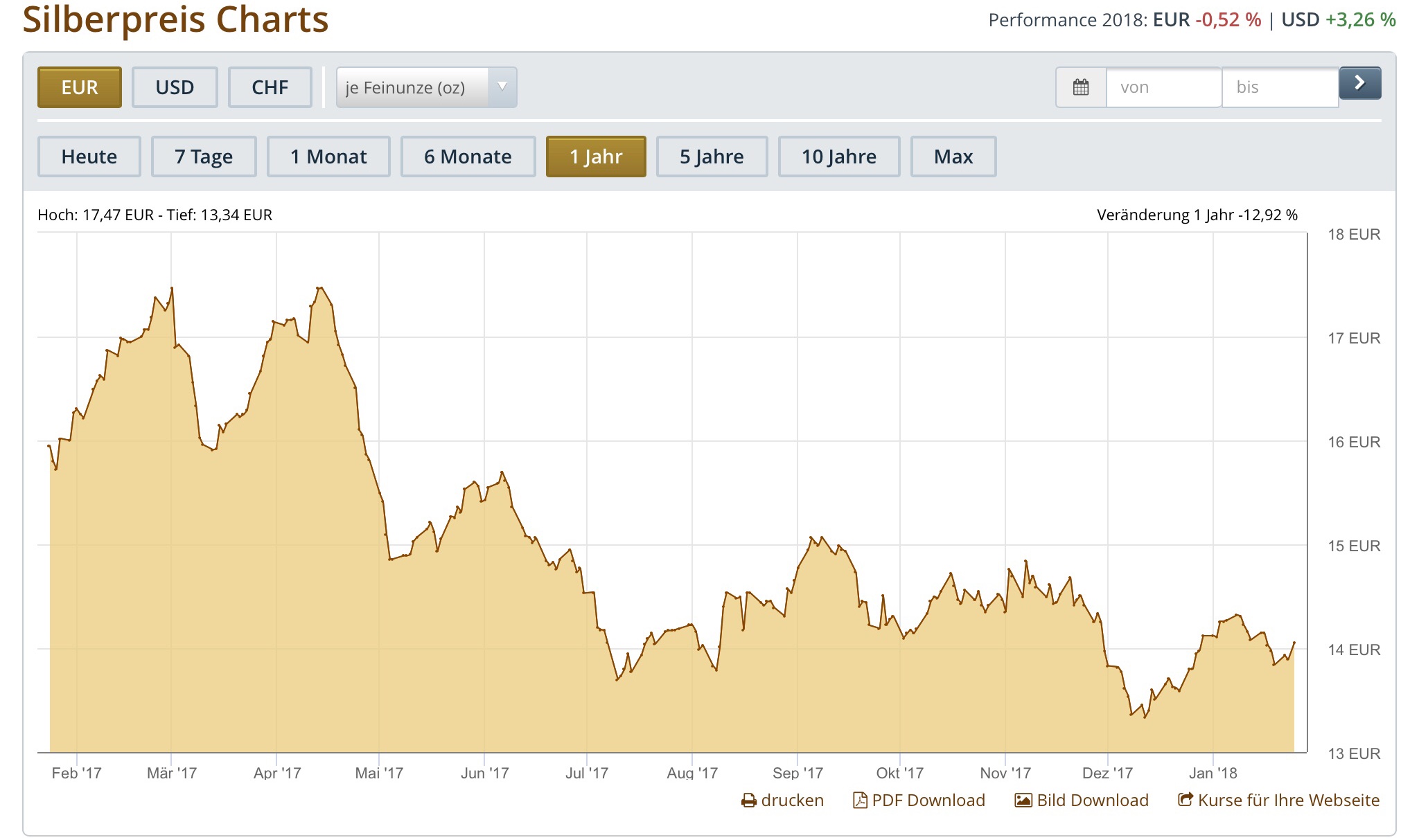
Task: Click the share icon for Kurse
Action: click(1185, 800)
